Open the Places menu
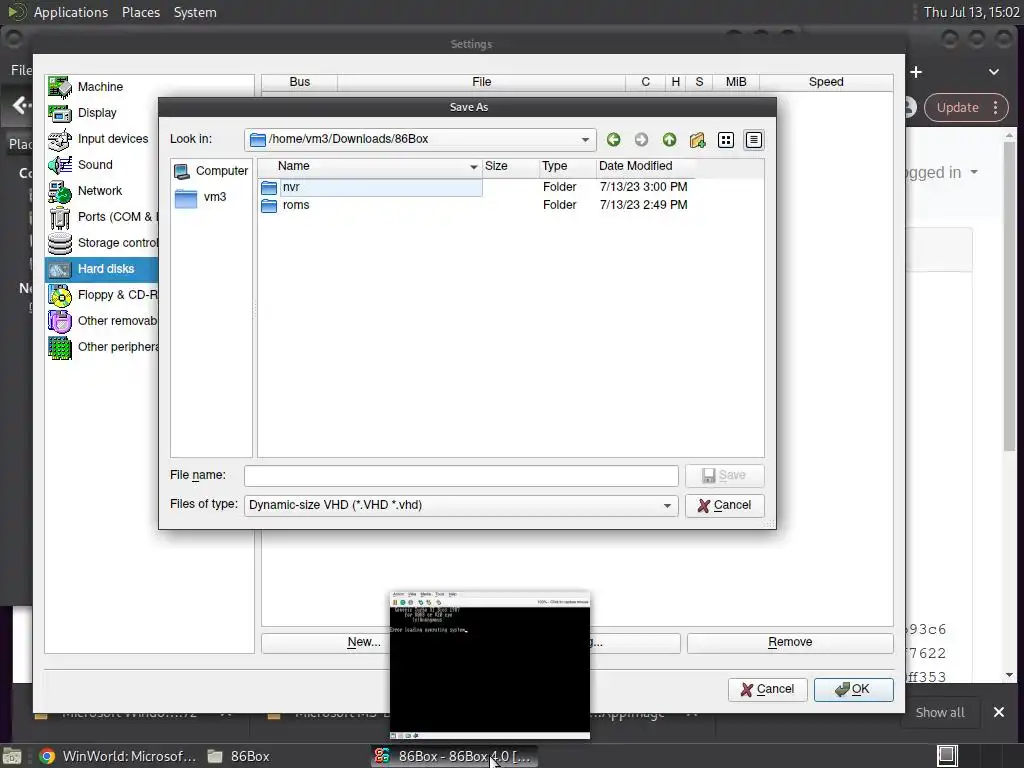 (140, 12)
